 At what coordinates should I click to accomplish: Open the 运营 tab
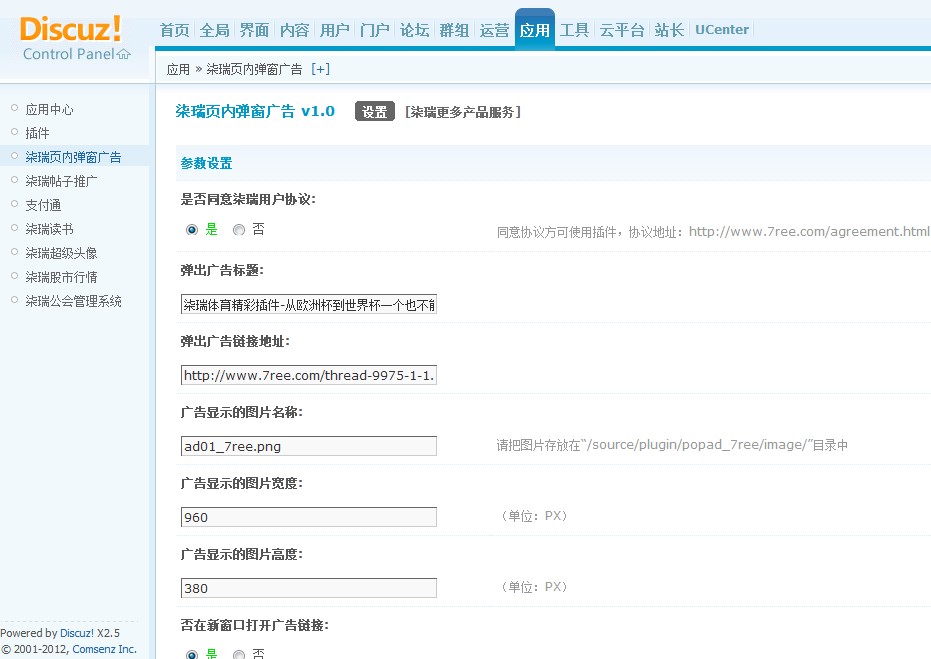point(495,30)
